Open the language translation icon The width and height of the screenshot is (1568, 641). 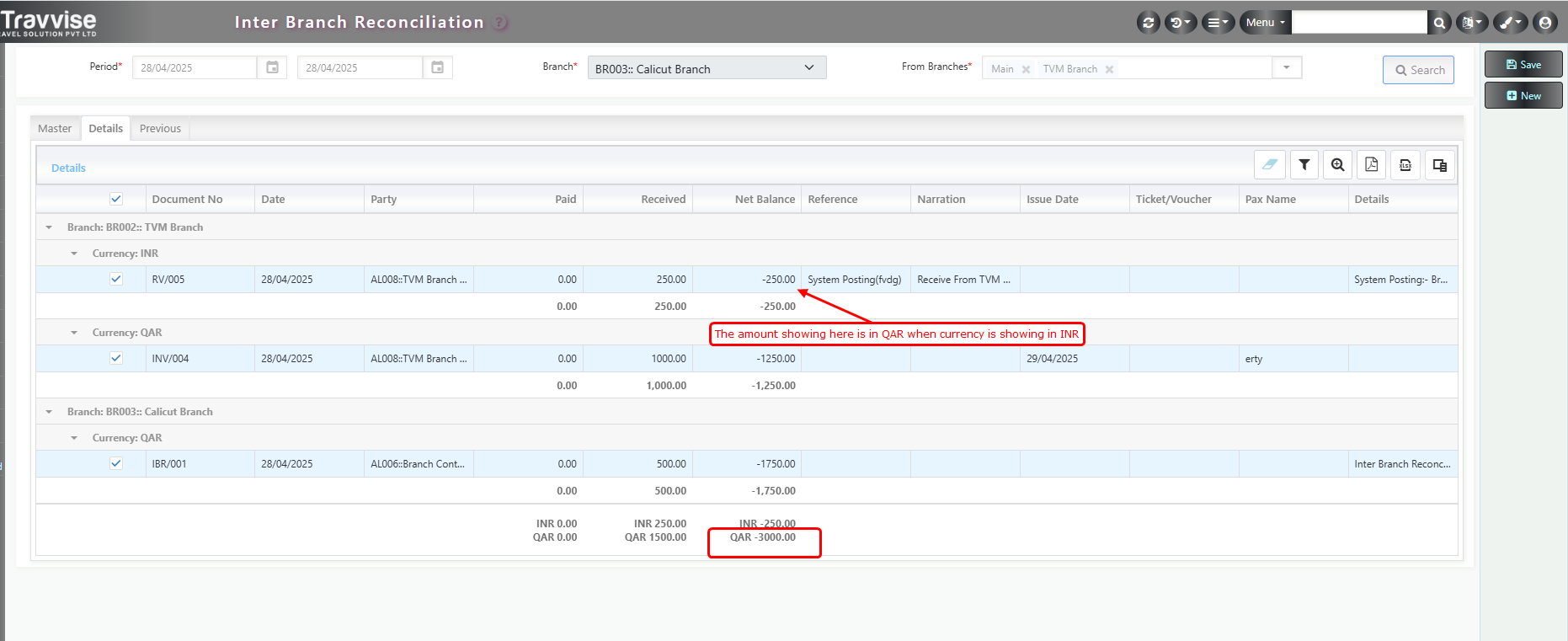1472,23
